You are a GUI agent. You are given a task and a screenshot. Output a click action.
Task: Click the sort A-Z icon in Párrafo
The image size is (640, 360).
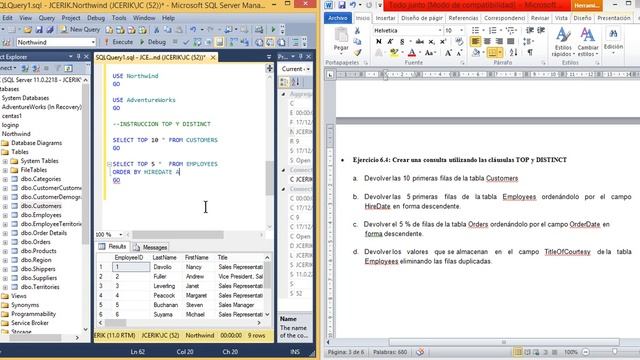pyautogui.click(x=513, y=52)
